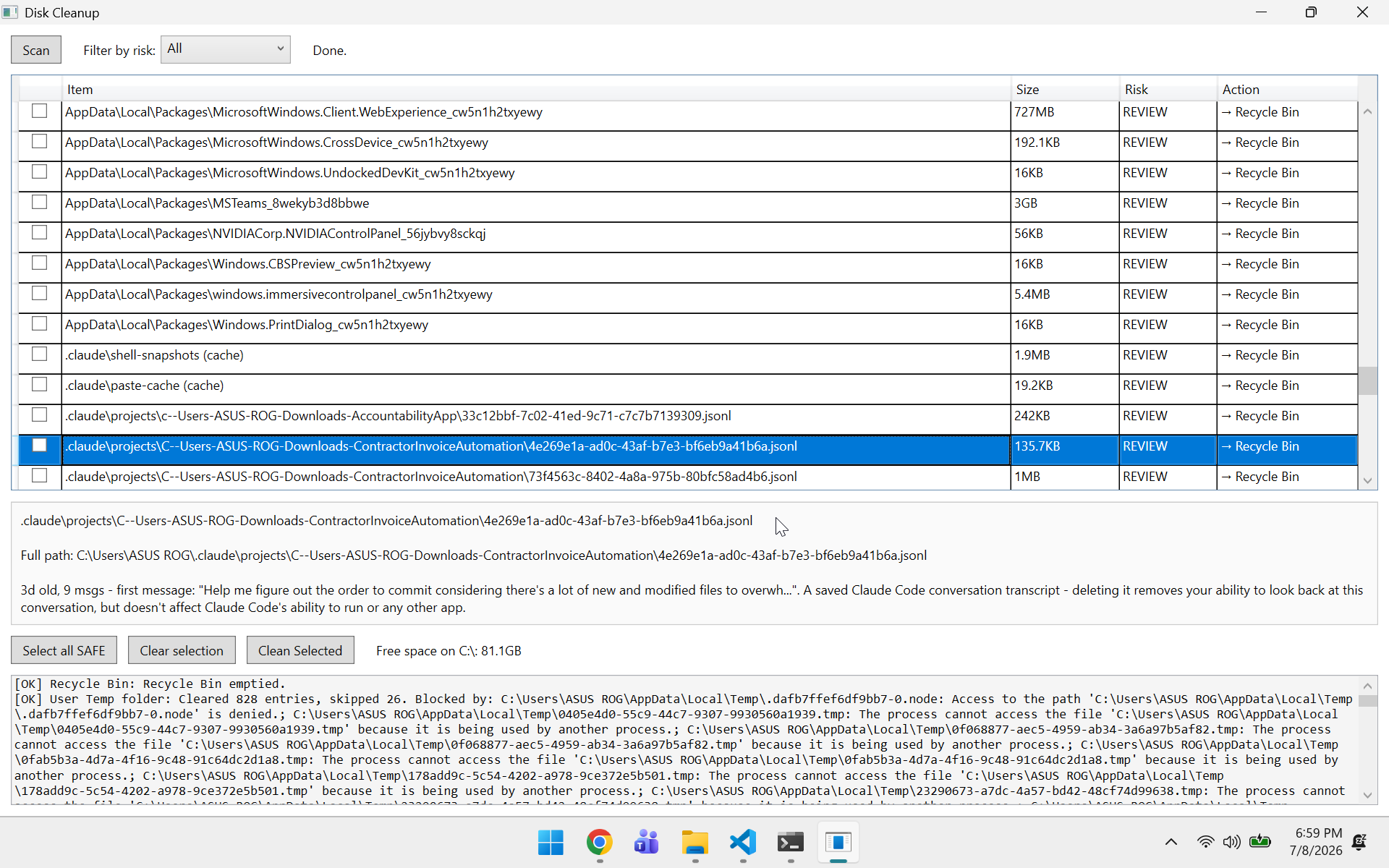This screenshot has height=868, width=1389.
Task: Open the volume speaker icon
Action: 1231,842
